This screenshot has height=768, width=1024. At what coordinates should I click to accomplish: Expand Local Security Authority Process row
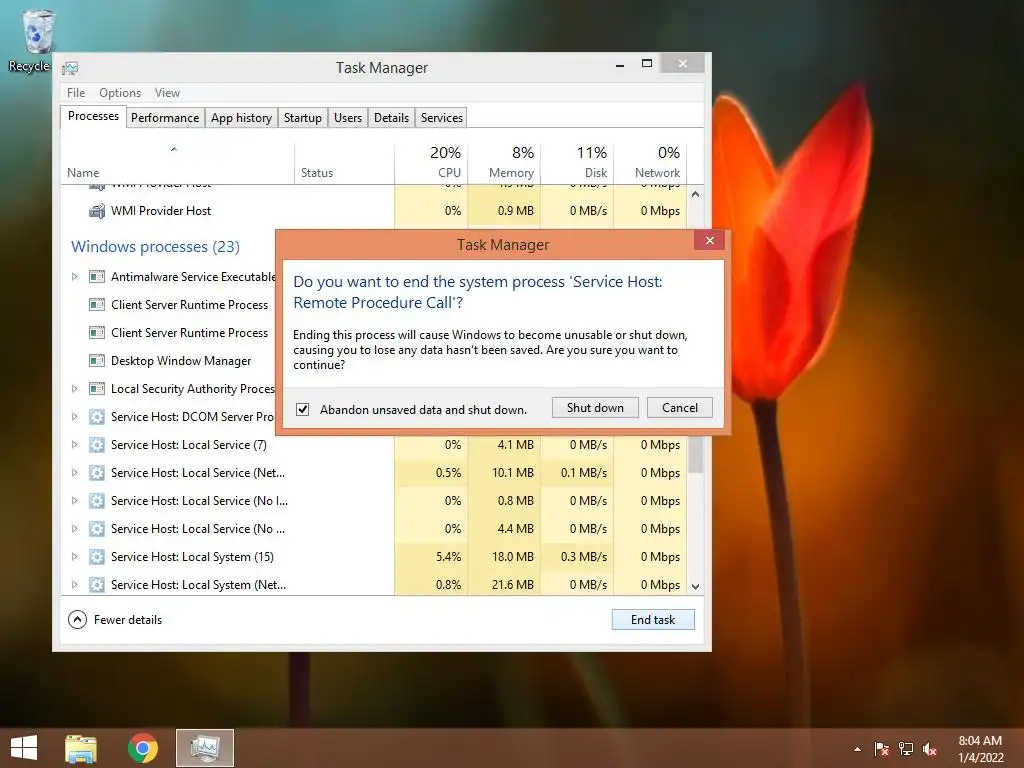pos(74,389)
